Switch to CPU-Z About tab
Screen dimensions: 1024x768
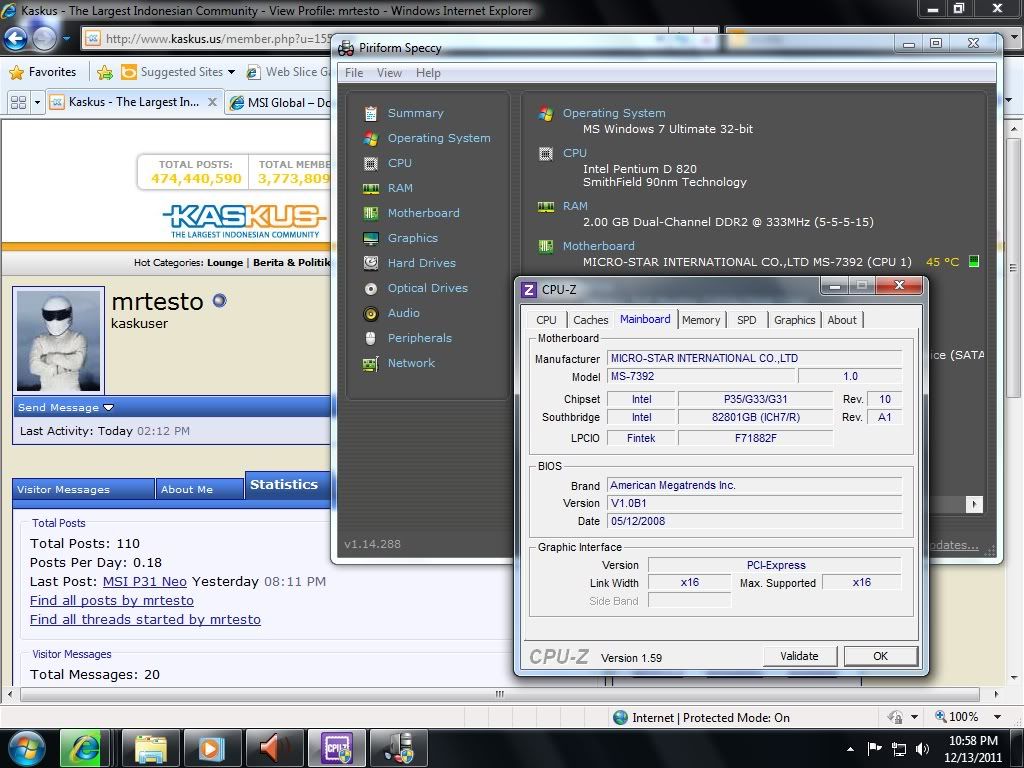pyautogui.click(x=842, y=320)
